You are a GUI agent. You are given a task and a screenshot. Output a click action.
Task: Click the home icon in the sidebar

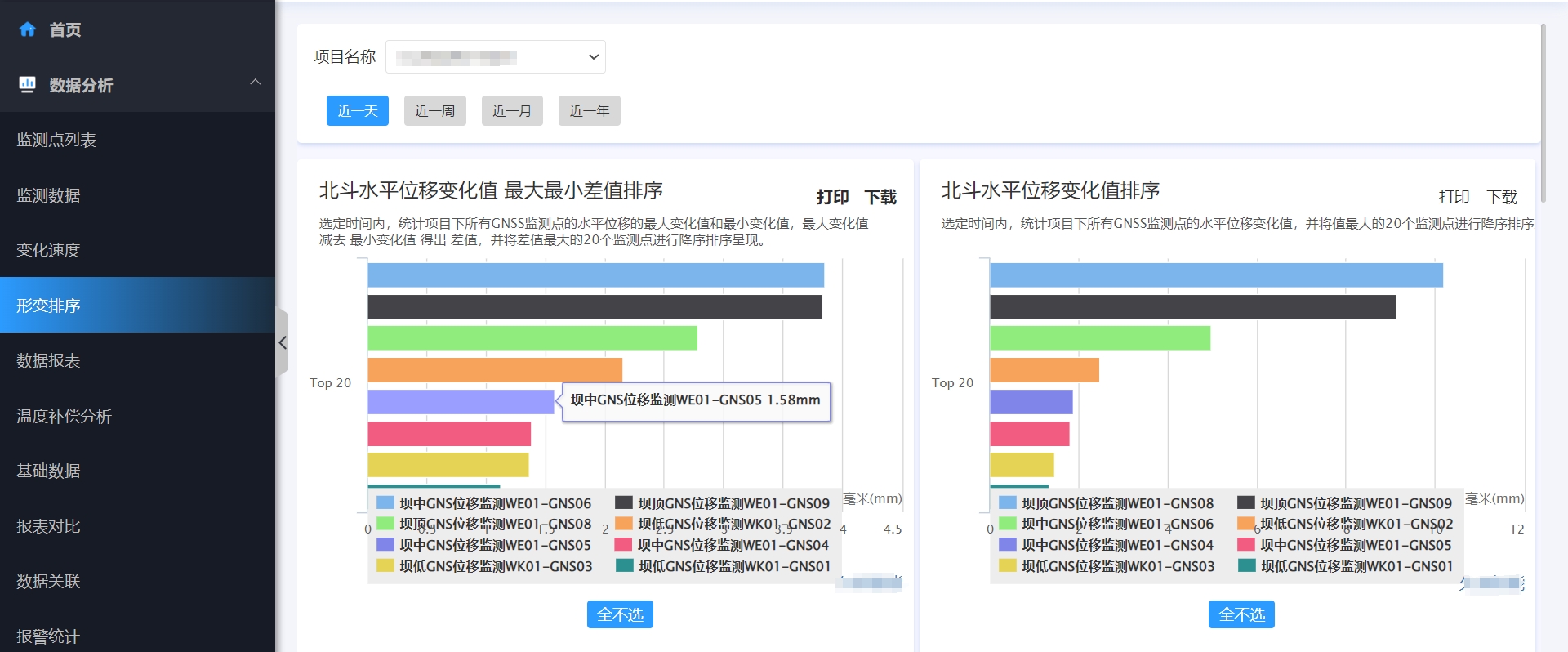coord(28,29)
